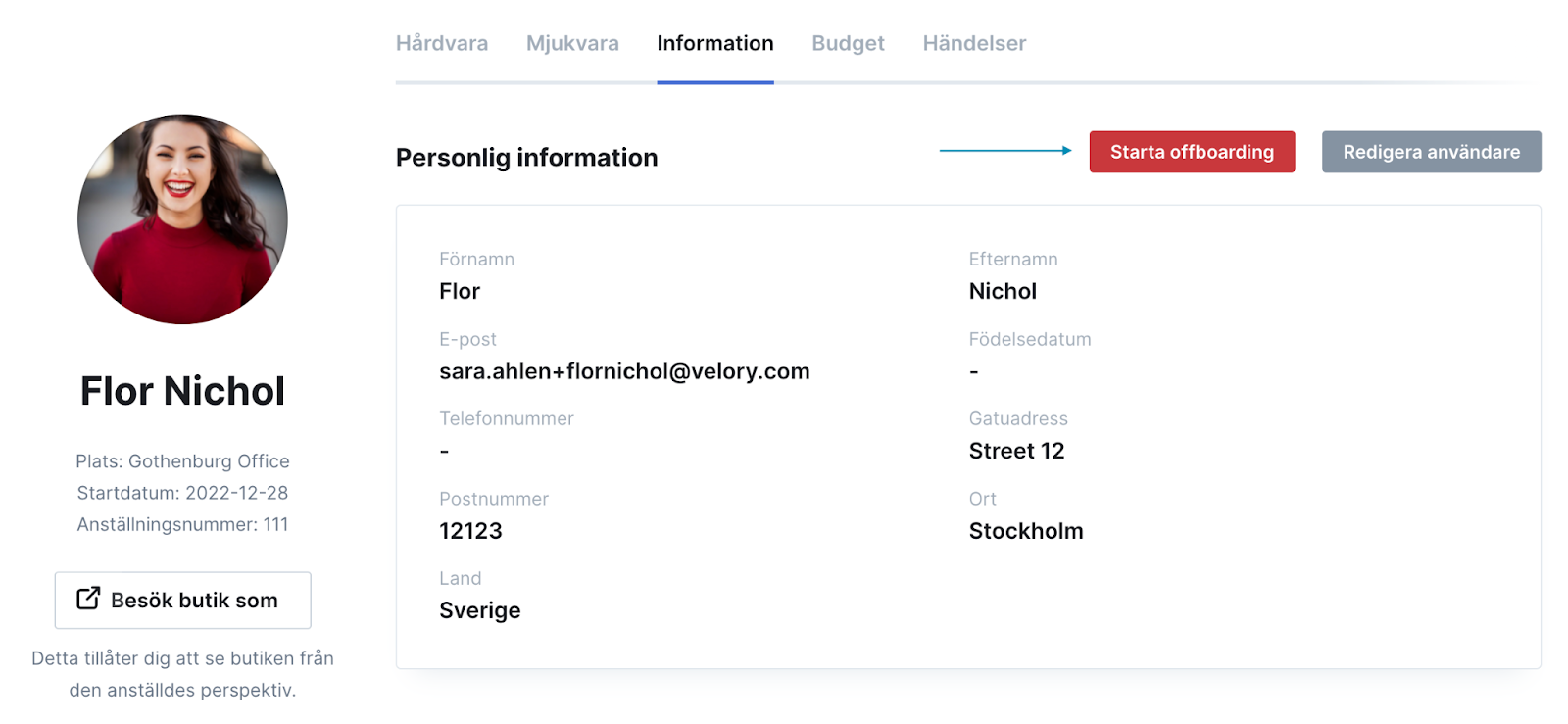1568x724 pixels.
Task: Click the external link icon in Besök butik
Action: point(88,598)
